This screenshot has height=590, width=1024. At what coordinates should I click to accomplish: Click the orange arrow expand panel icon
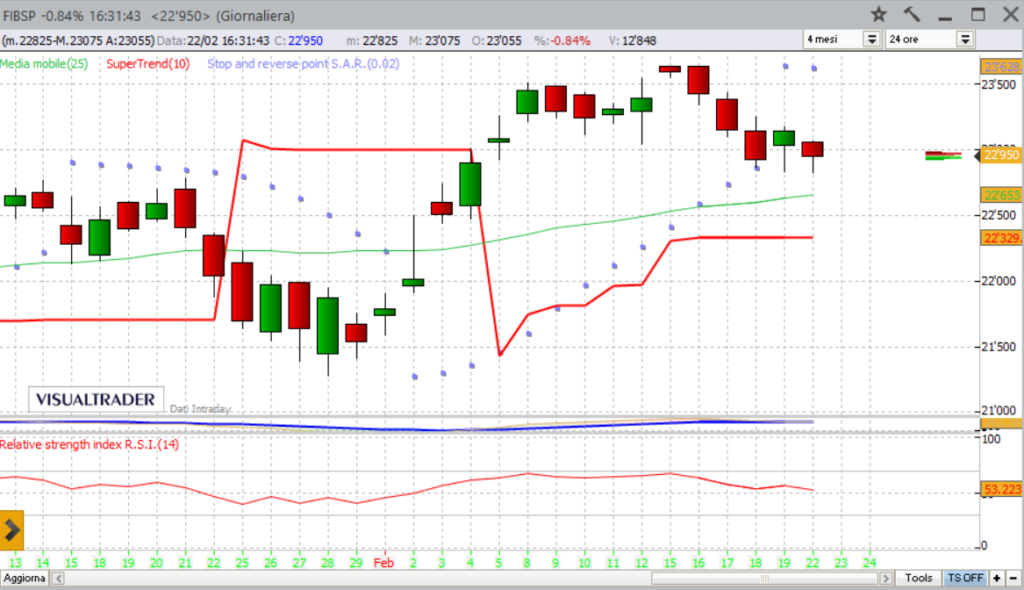12,529
